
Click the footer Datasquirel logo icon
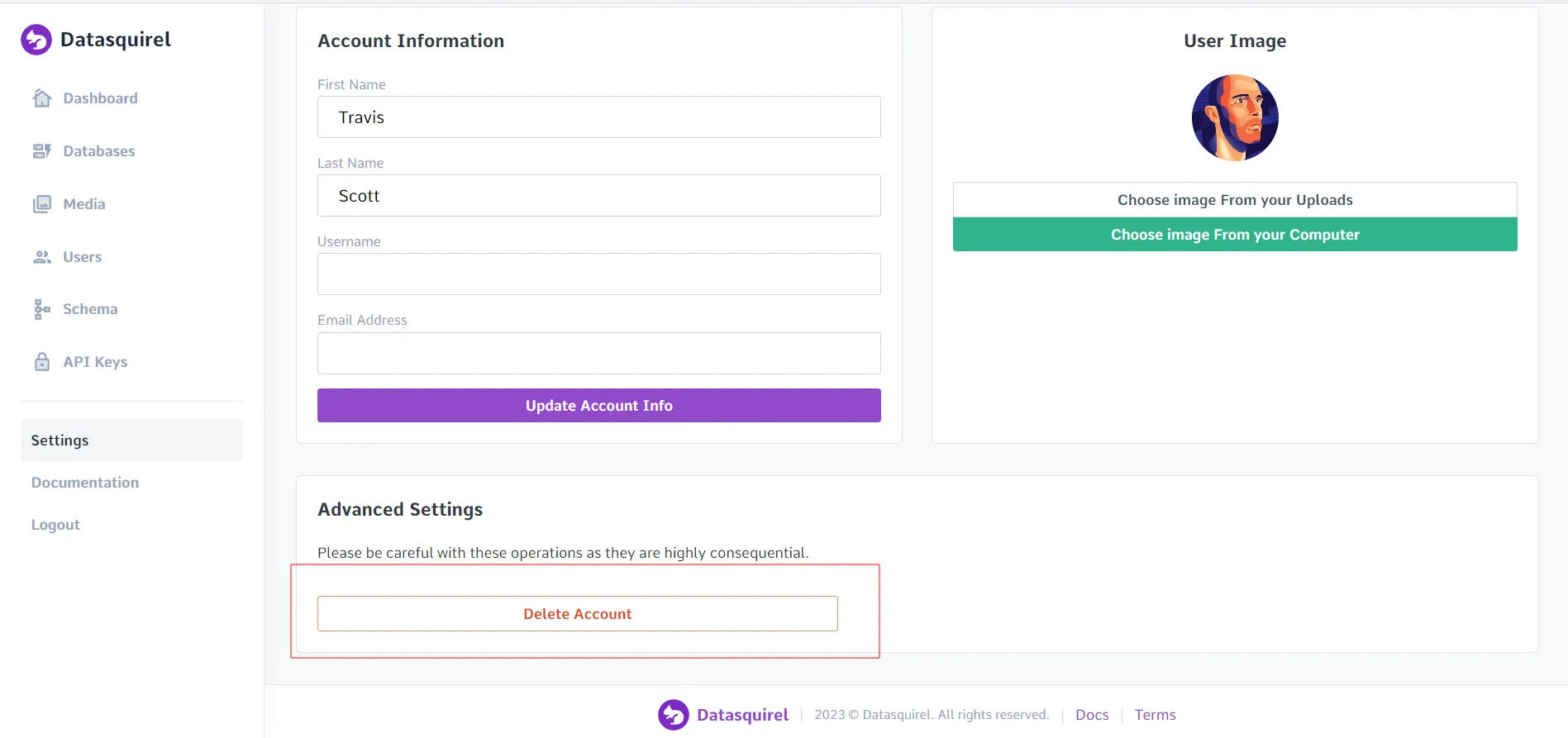coord(674,715)
